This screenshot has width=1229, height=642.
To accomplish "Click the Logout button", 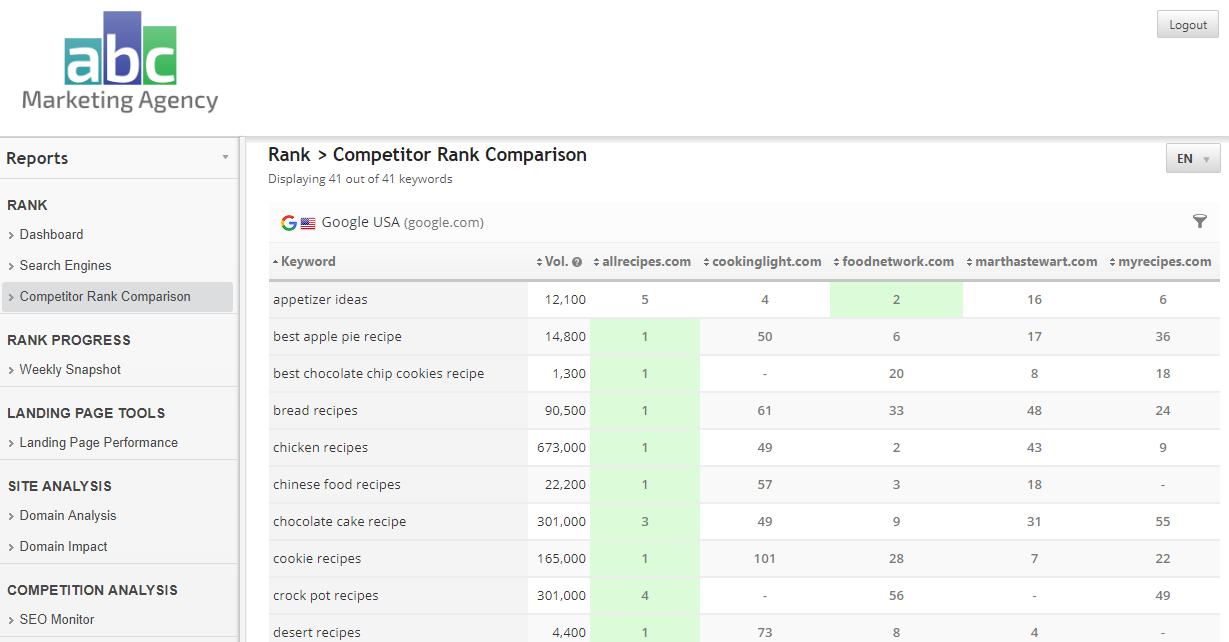I will point(1187,25).
